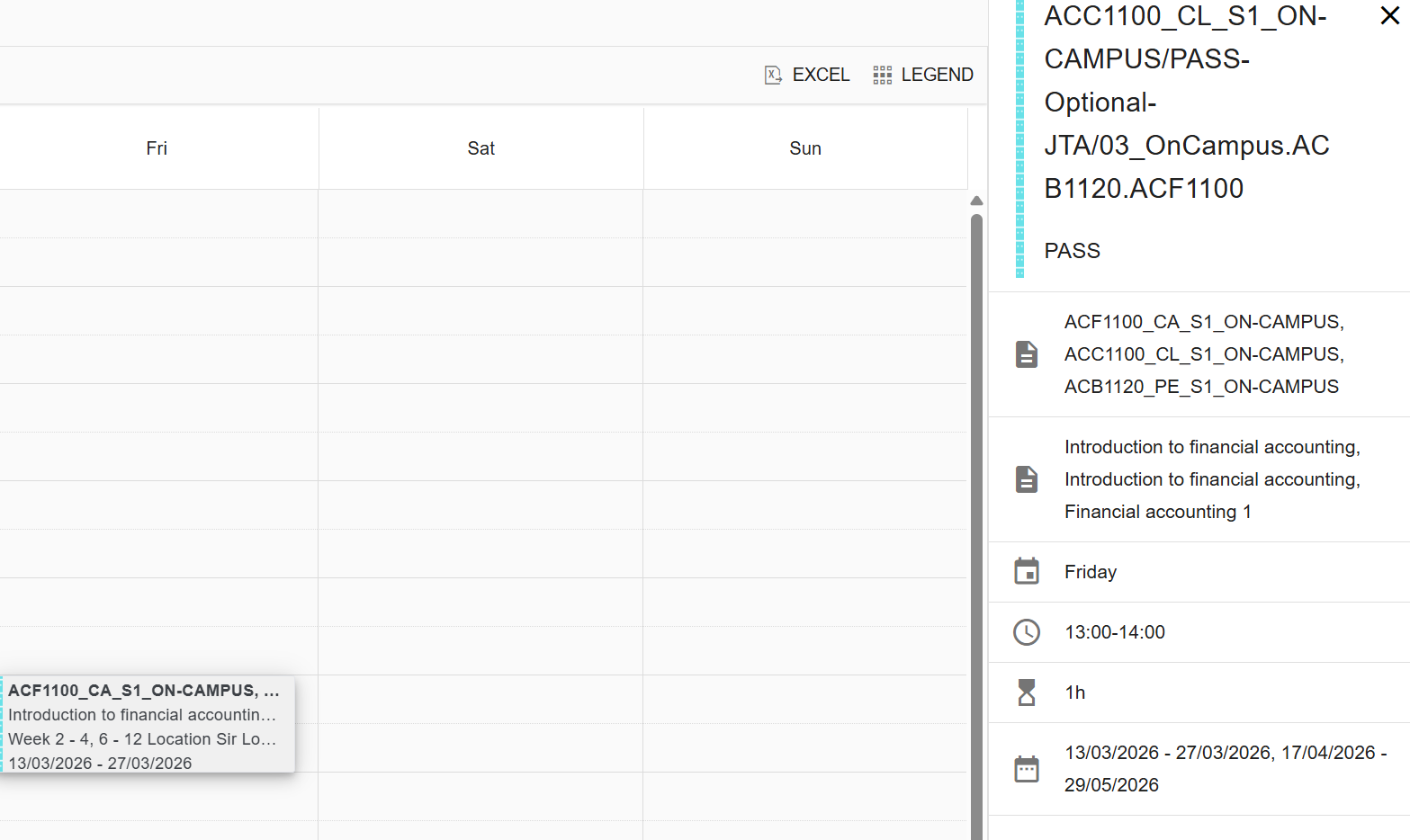Show the LEGEND

click(923, 75)
